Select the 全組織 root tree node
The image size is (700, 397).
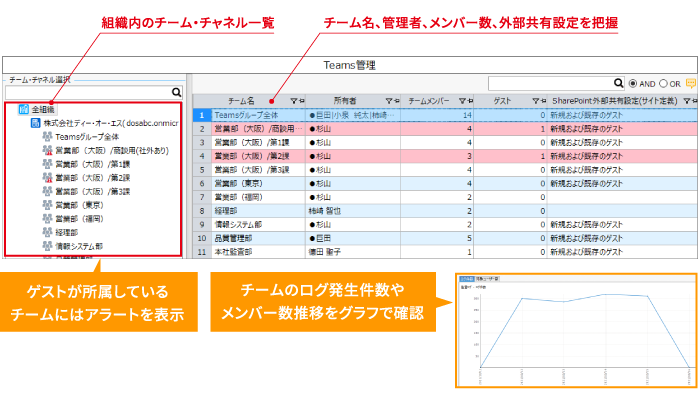[37, 109]
